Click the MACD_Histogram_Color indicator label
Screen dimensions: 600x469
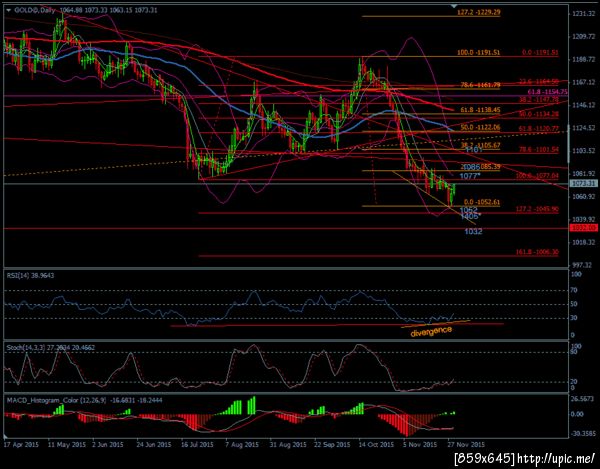coord(84,400)
